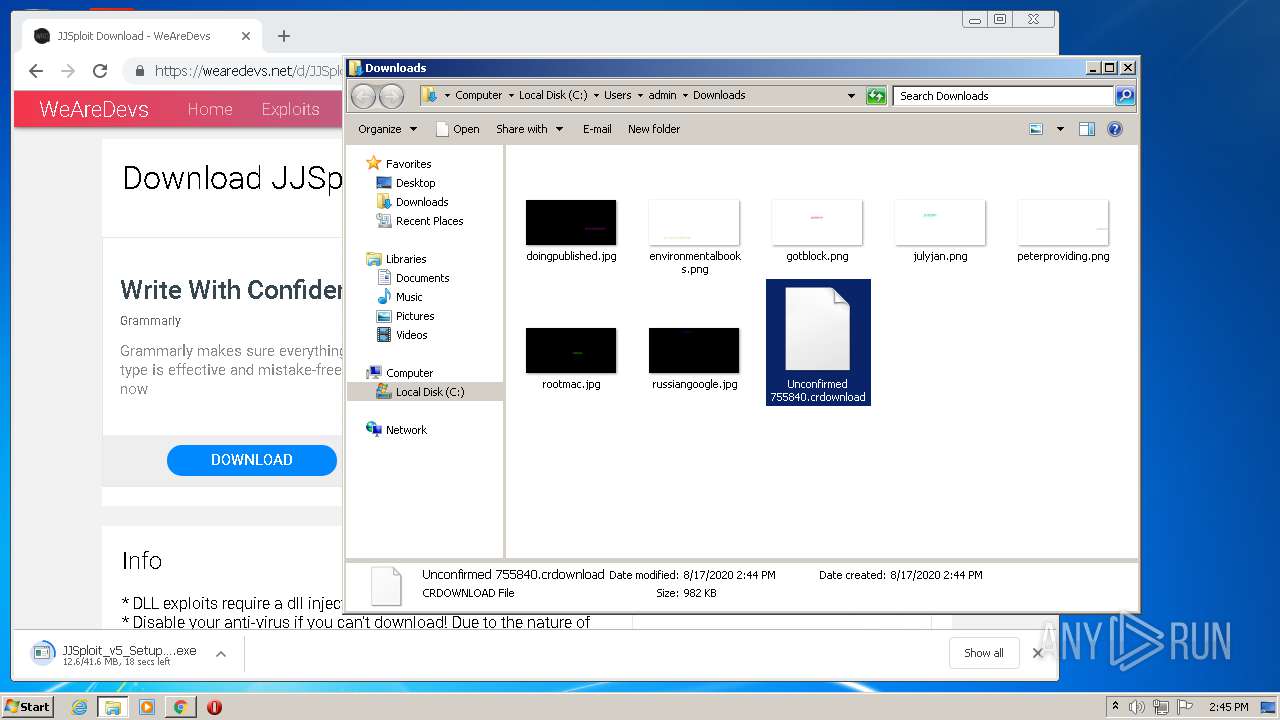
Task: Select the environmentalbooks.png file
Action: coord(694,237)
